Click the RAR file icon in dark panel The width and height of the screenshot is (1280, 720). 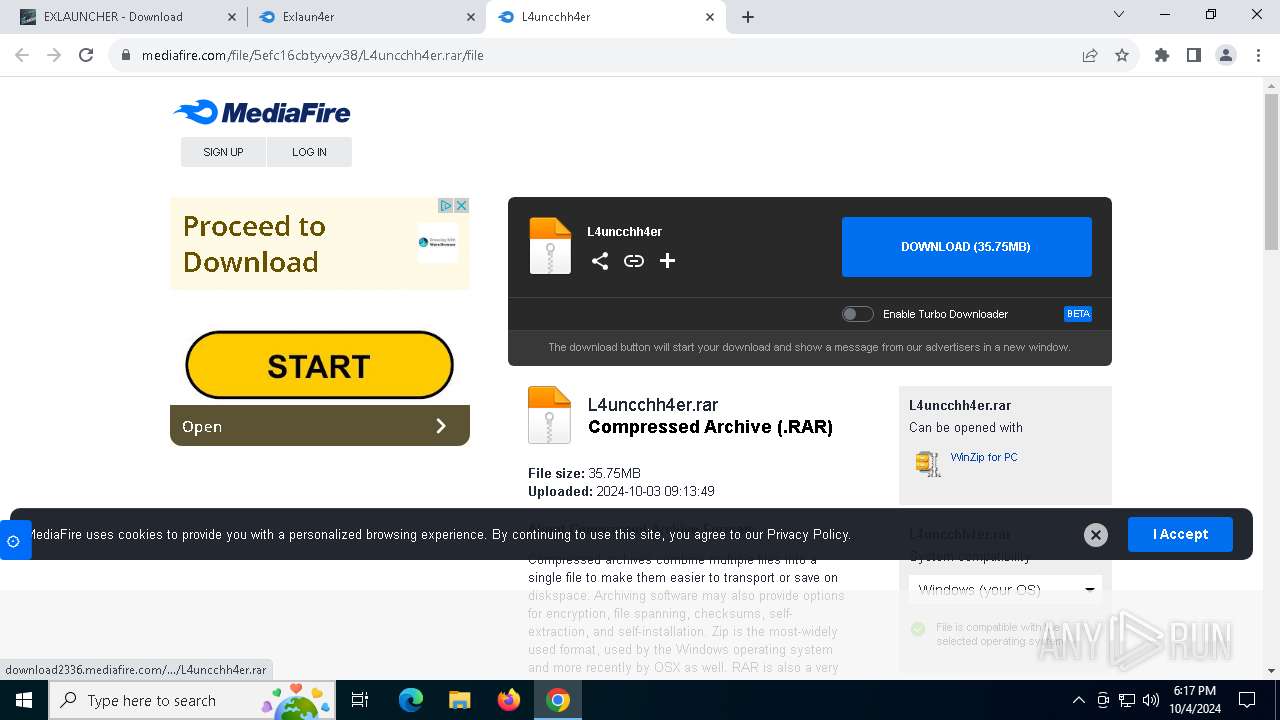550,246
